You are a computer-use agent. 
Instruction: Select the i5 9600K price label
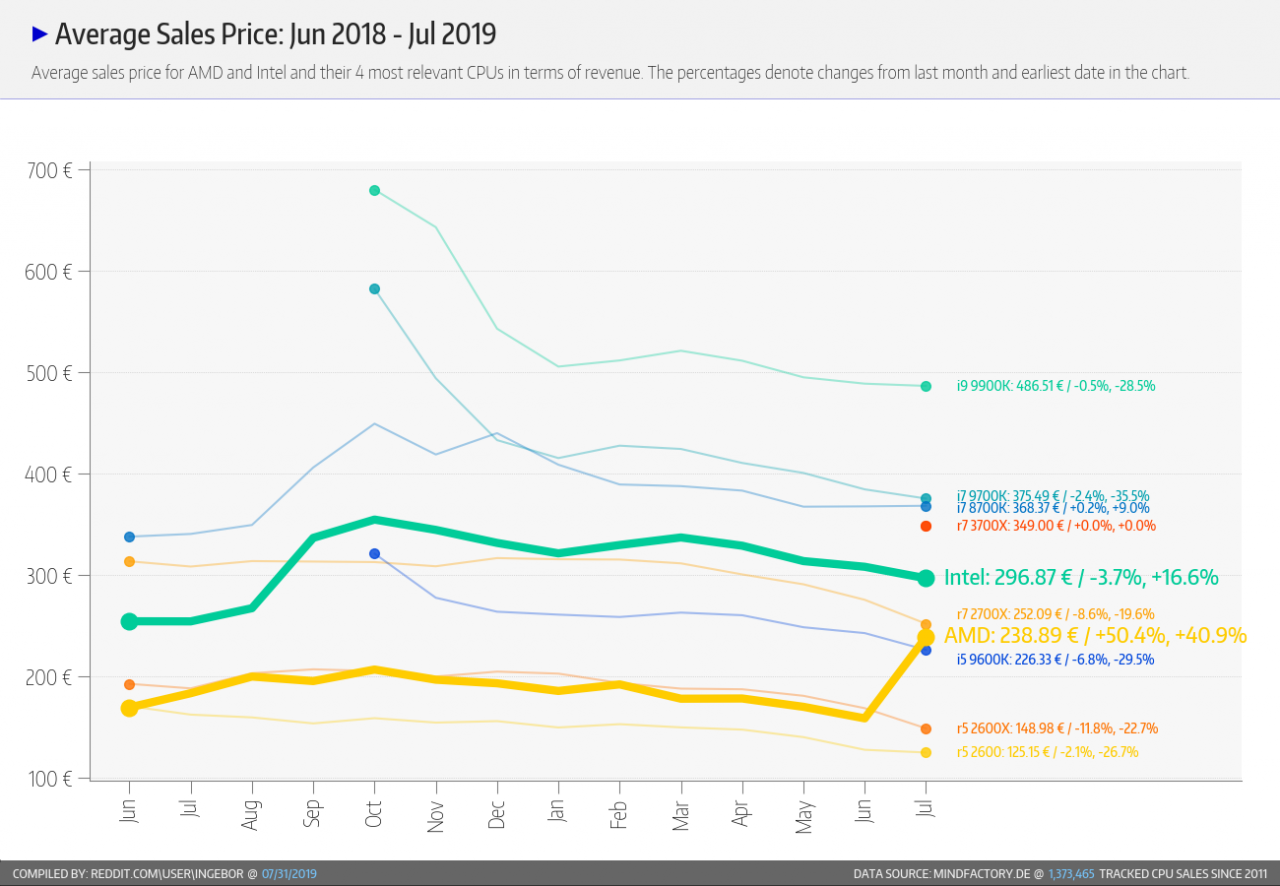coord(1055,659)
